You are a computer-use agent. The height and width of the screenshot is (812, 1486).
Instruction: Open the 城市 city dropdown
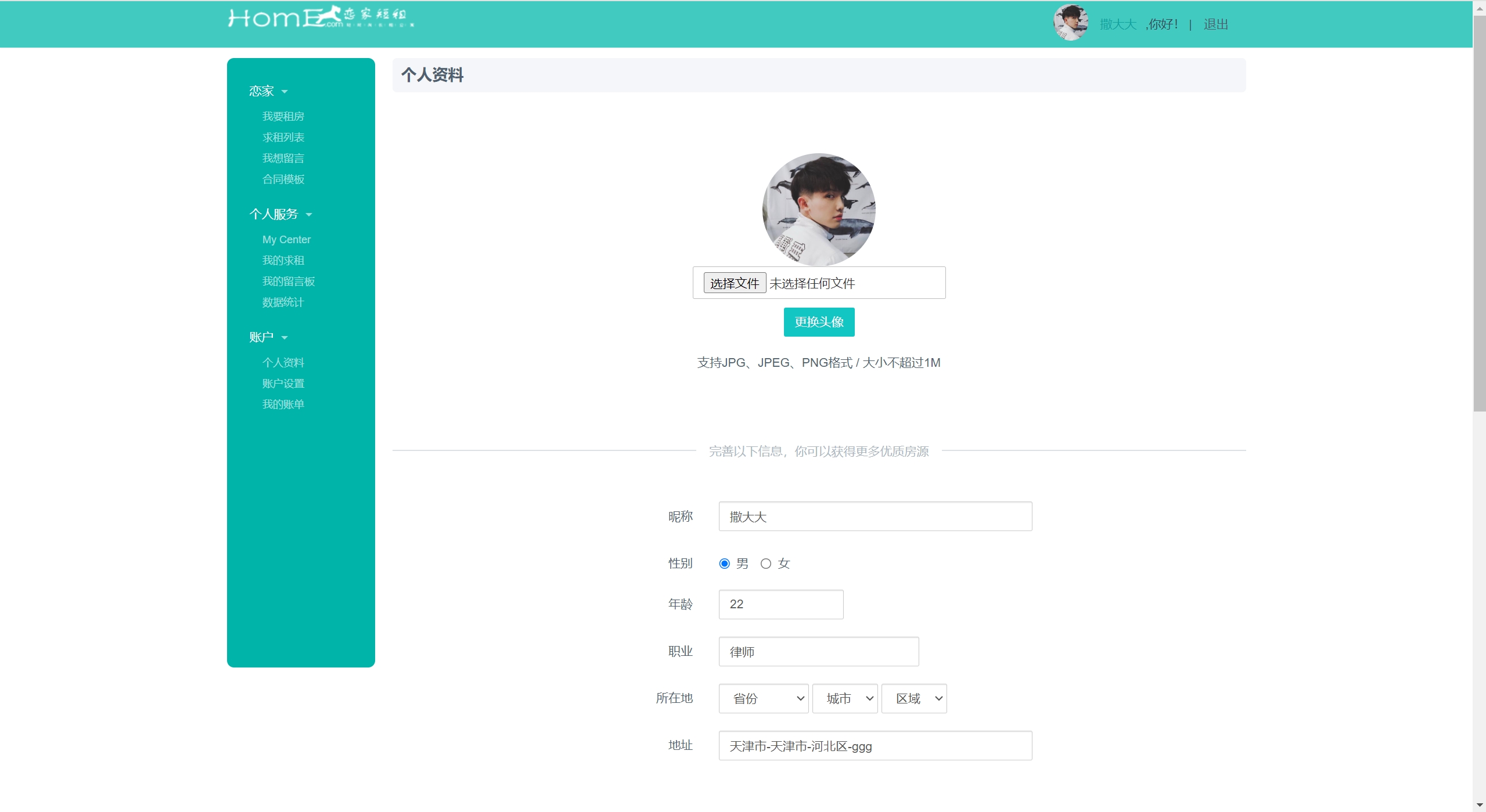coord(844,698)
